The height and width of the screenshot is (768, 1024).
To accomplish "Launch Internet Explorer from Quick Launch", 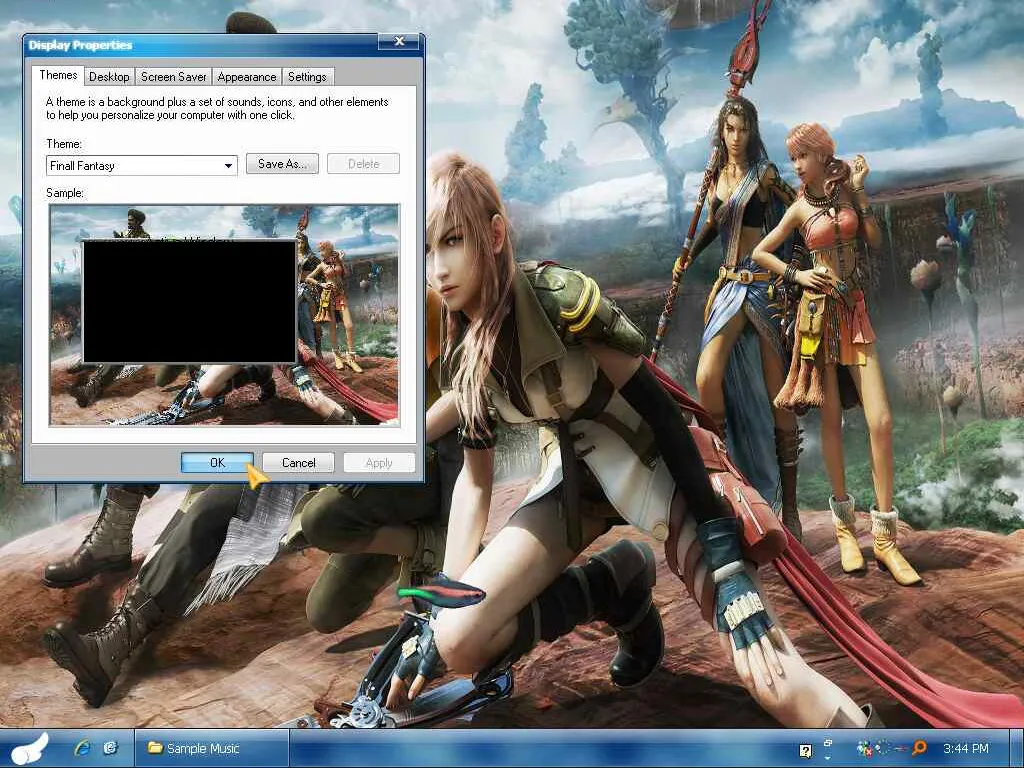I will [x=82, y=748].
